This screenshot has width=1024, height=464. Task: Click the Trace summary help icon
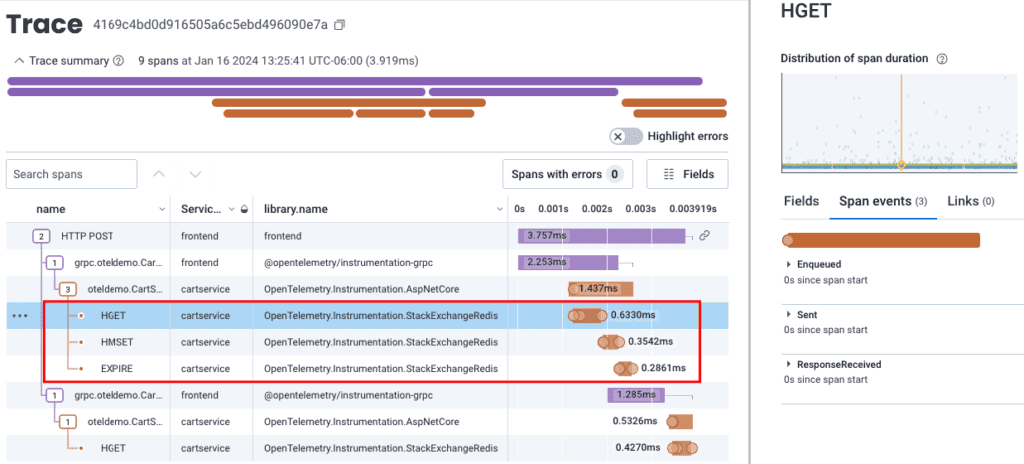pyautogui.click(x=119, y=61)
